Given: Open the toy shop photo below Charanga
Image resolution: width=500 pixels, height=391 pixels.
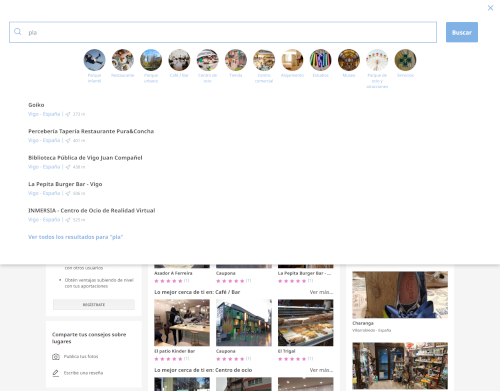Looking at the screenshot, I should point(400,366).
